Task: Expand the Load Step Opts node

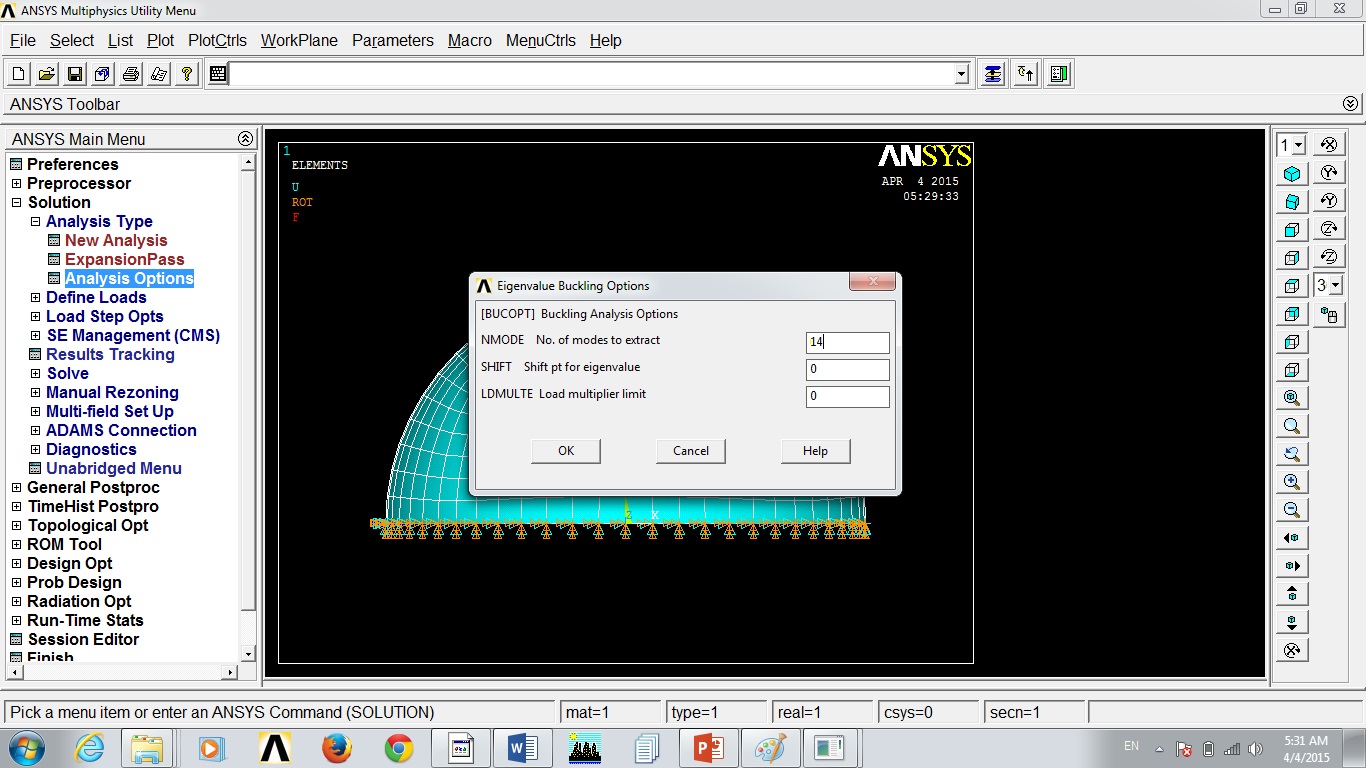Action: click(x=35, y=316)
